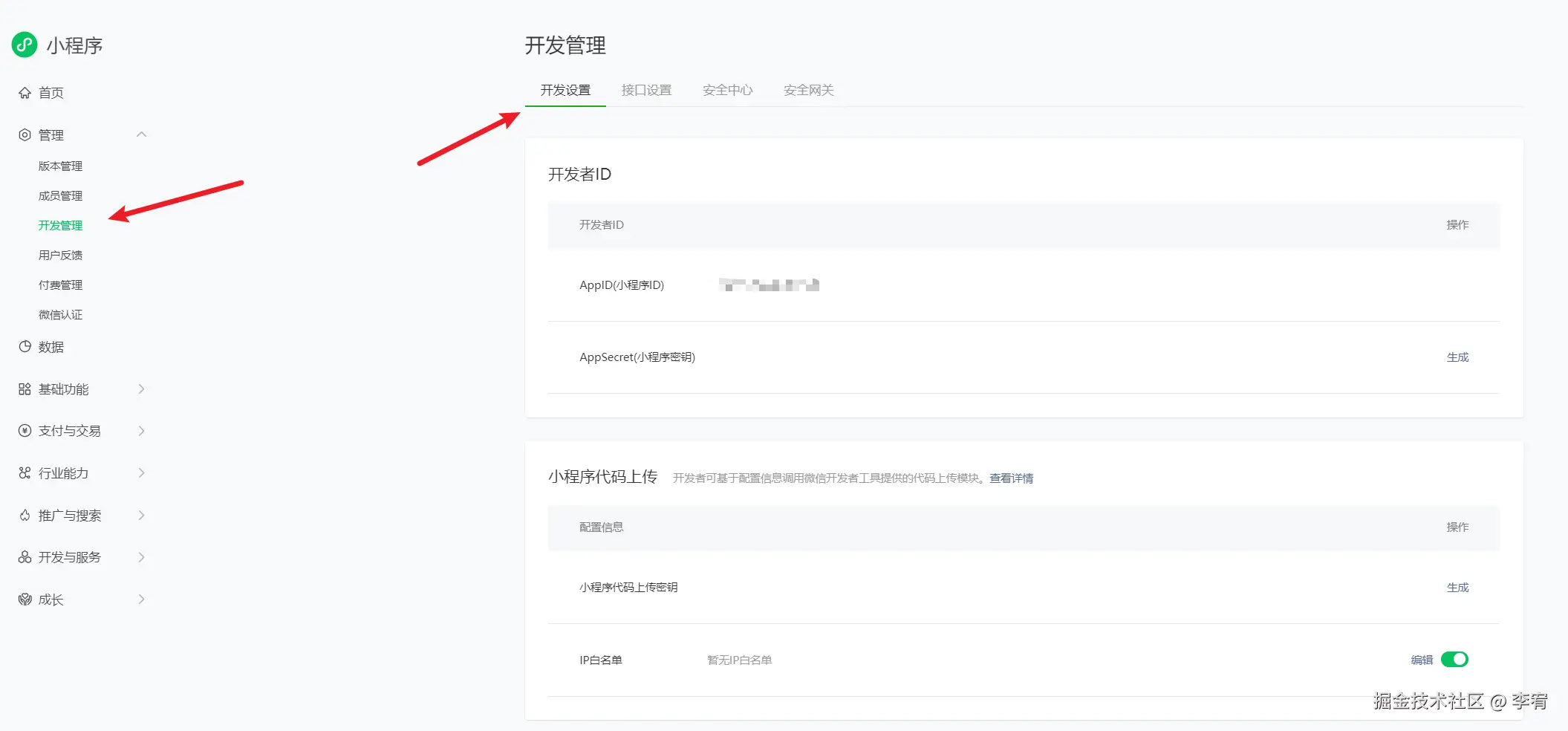Expand 成长 using its chevron
This screenshot has height=731, width=1568.
pos(141,600)
